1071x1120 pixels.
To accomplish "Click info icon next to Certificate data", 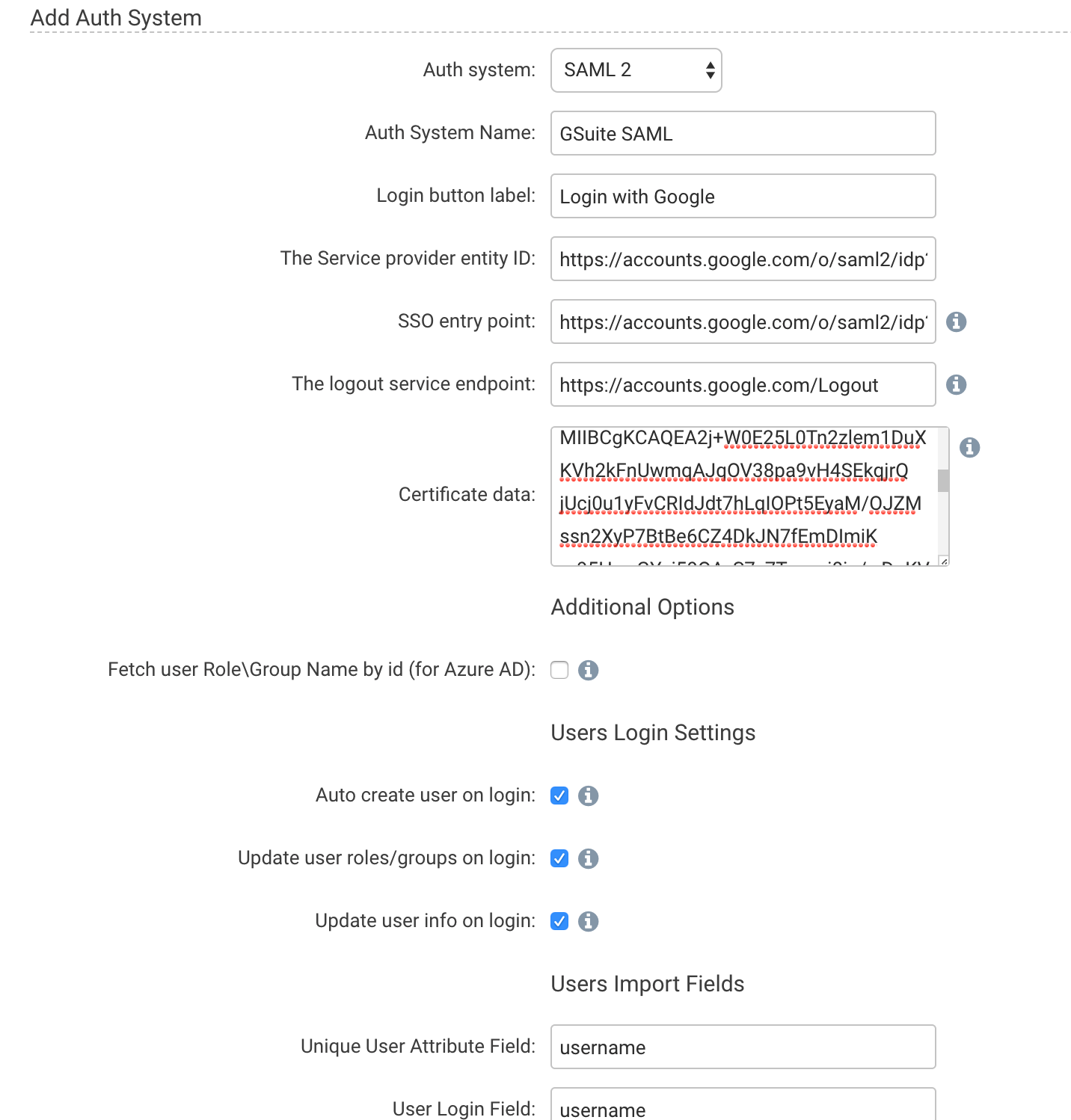I will click(x=969, y=447).
